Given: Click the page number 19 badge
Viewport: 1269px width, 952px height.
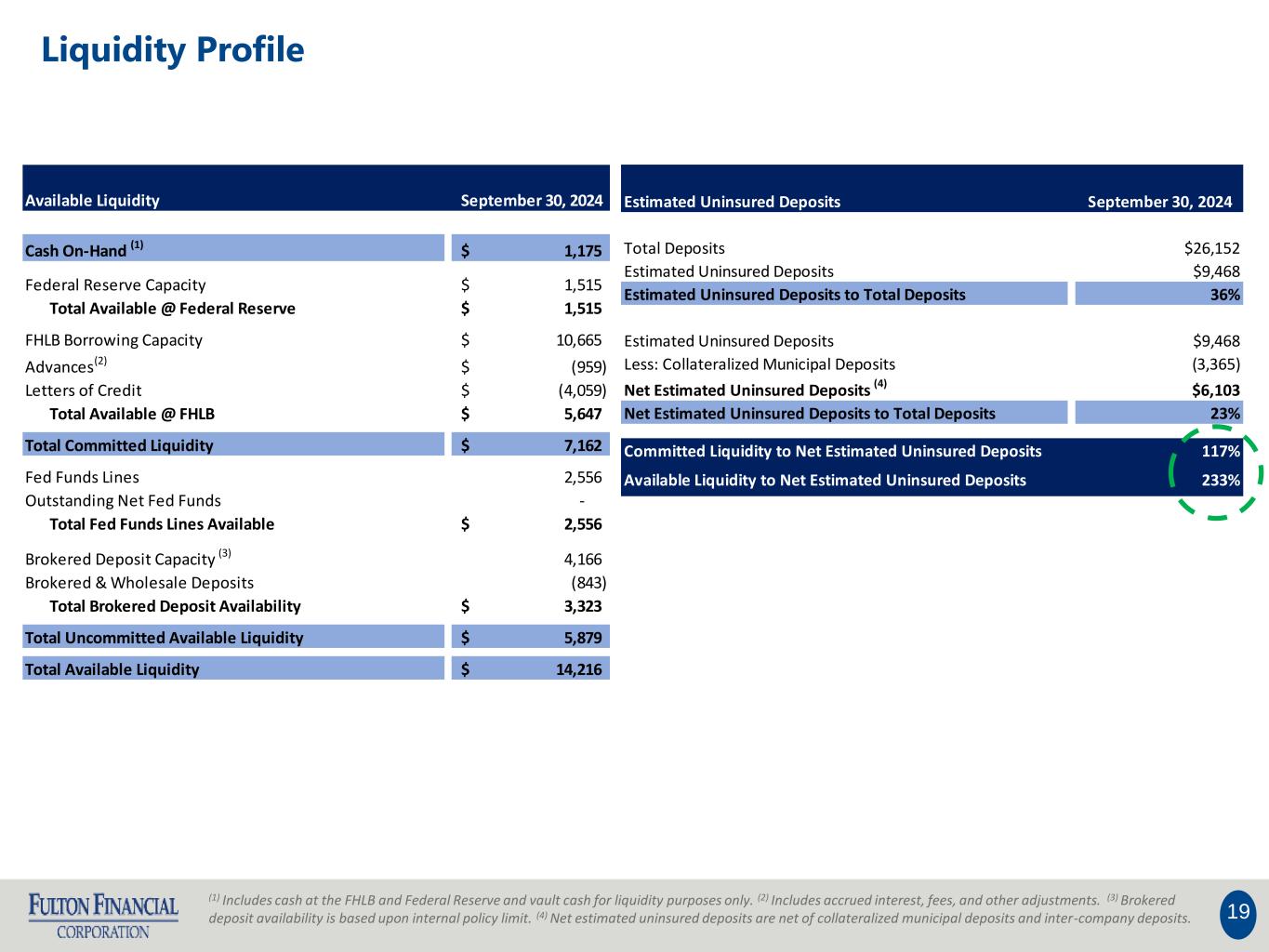Looking at the screenshot, I should pyautogui.click(x=1237, y=912).
